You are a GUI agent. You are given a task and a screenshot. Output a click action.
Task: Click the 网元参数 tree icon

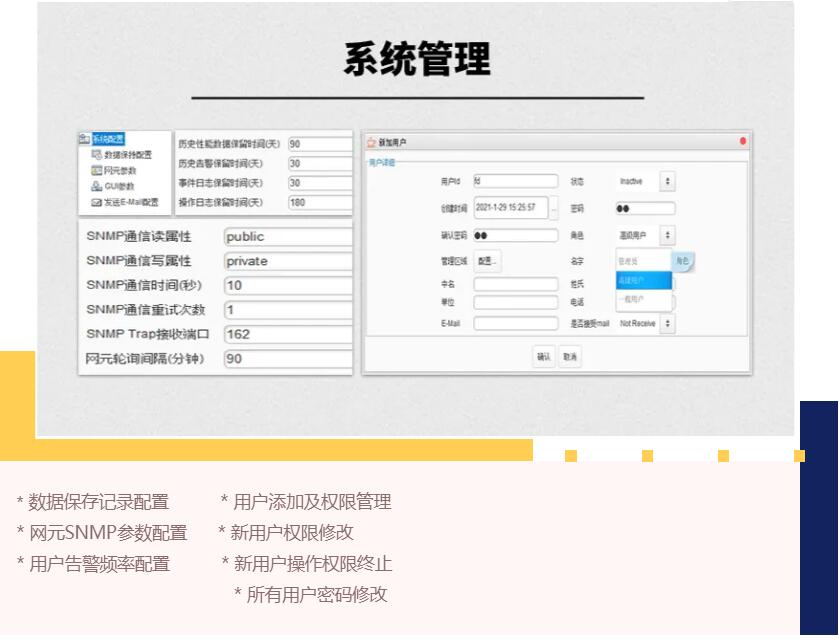(96, 171)
